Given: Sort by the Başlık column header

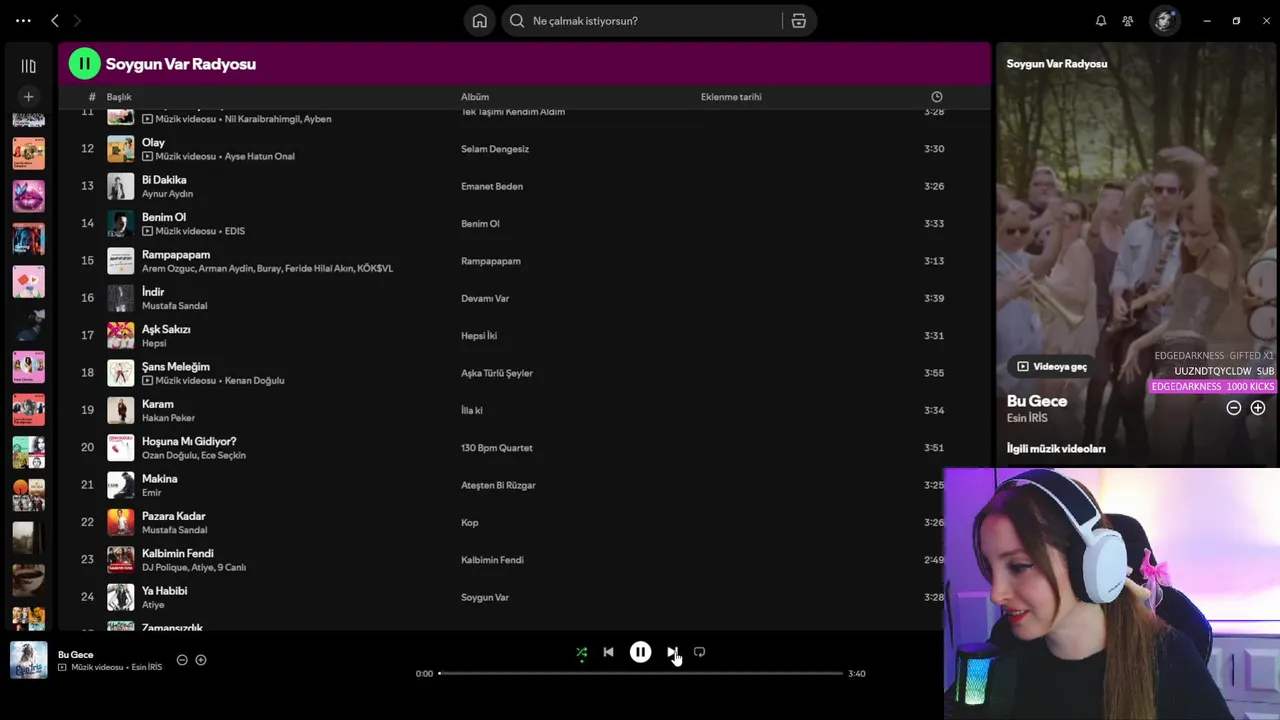Looking at the screenshot, I should tap(119, 97).
